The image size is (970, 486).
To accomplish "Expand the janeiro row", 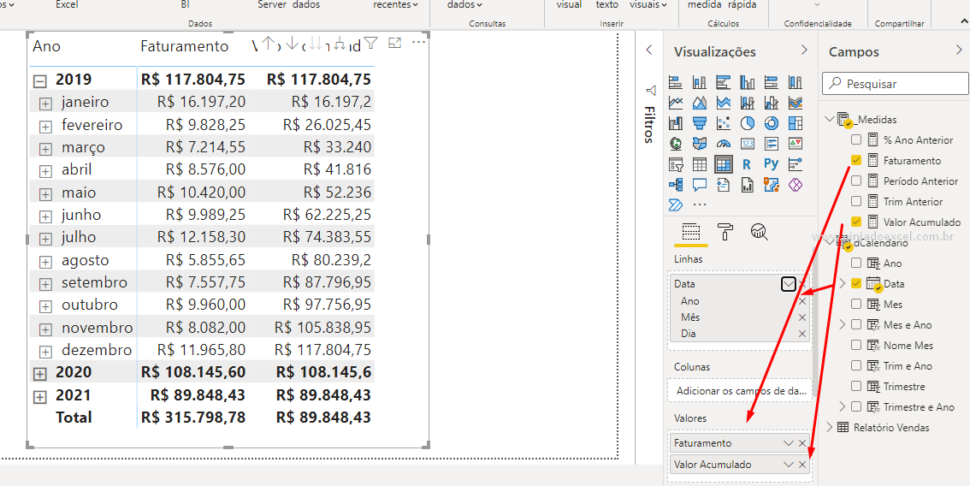I will click(x=45, y=104).
